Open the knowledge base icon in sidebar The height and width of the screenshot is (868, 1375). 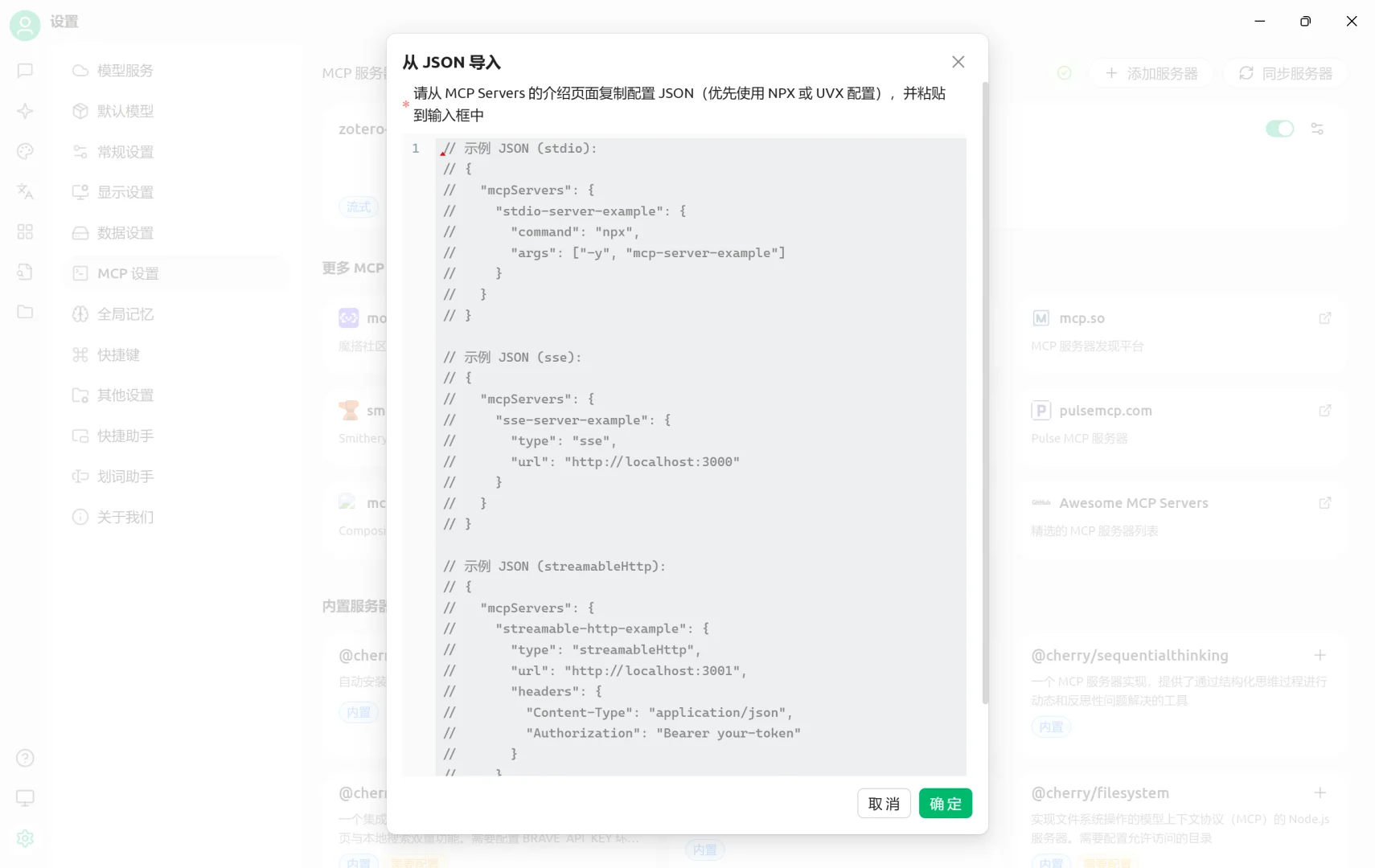(25, 272)
